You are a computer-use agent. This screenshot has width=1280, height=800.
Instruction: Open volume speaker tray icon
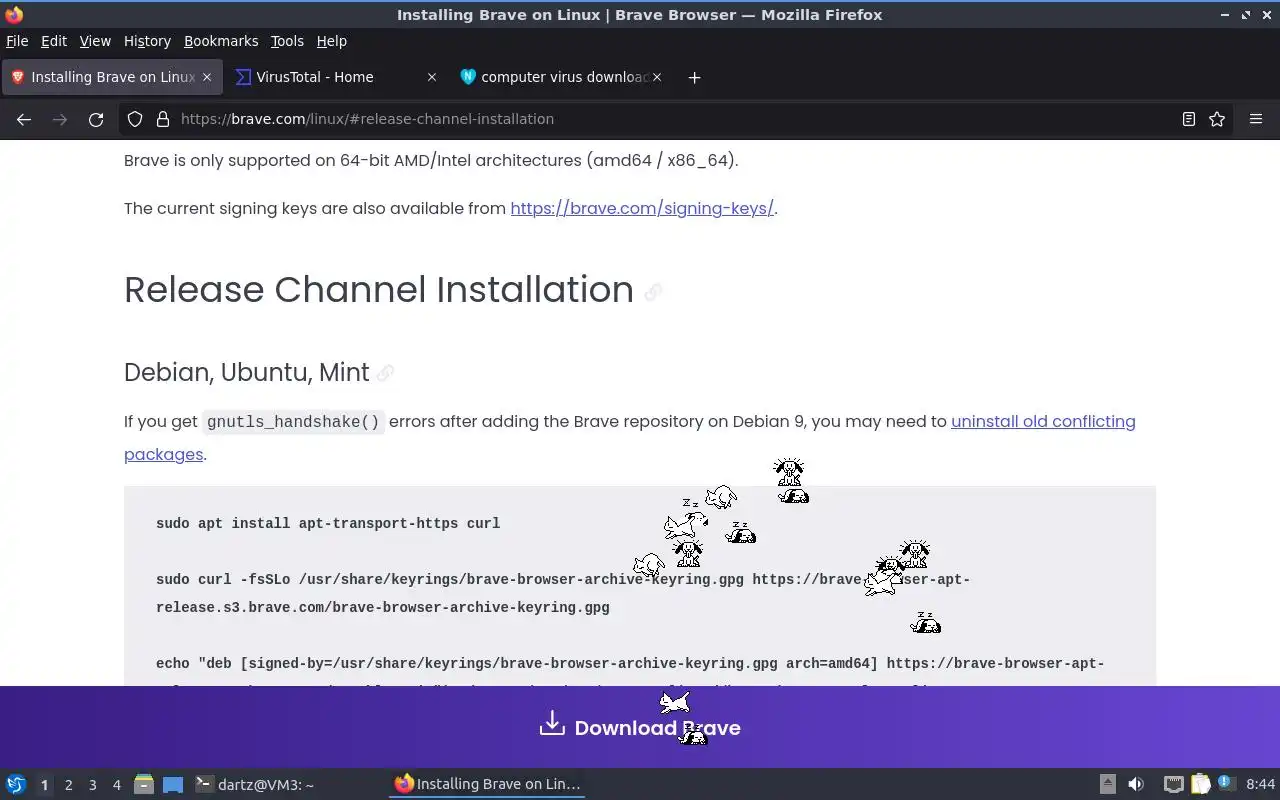click(1136, 784)
